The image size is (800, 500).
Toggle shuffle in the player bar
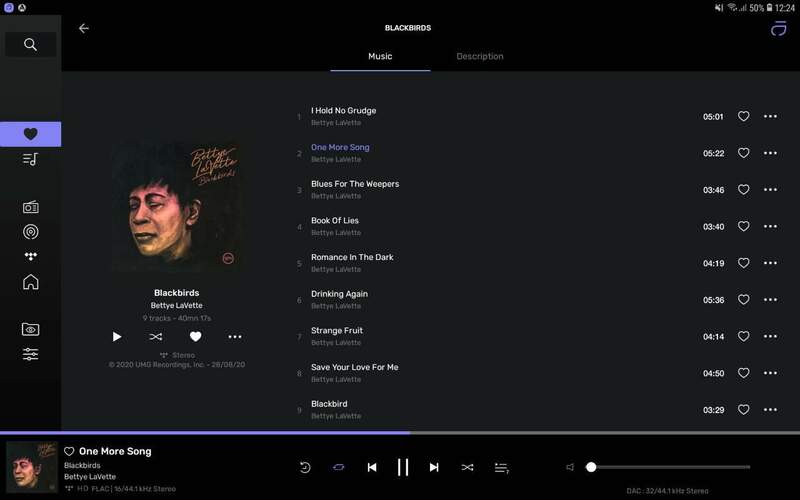point(467,467)
